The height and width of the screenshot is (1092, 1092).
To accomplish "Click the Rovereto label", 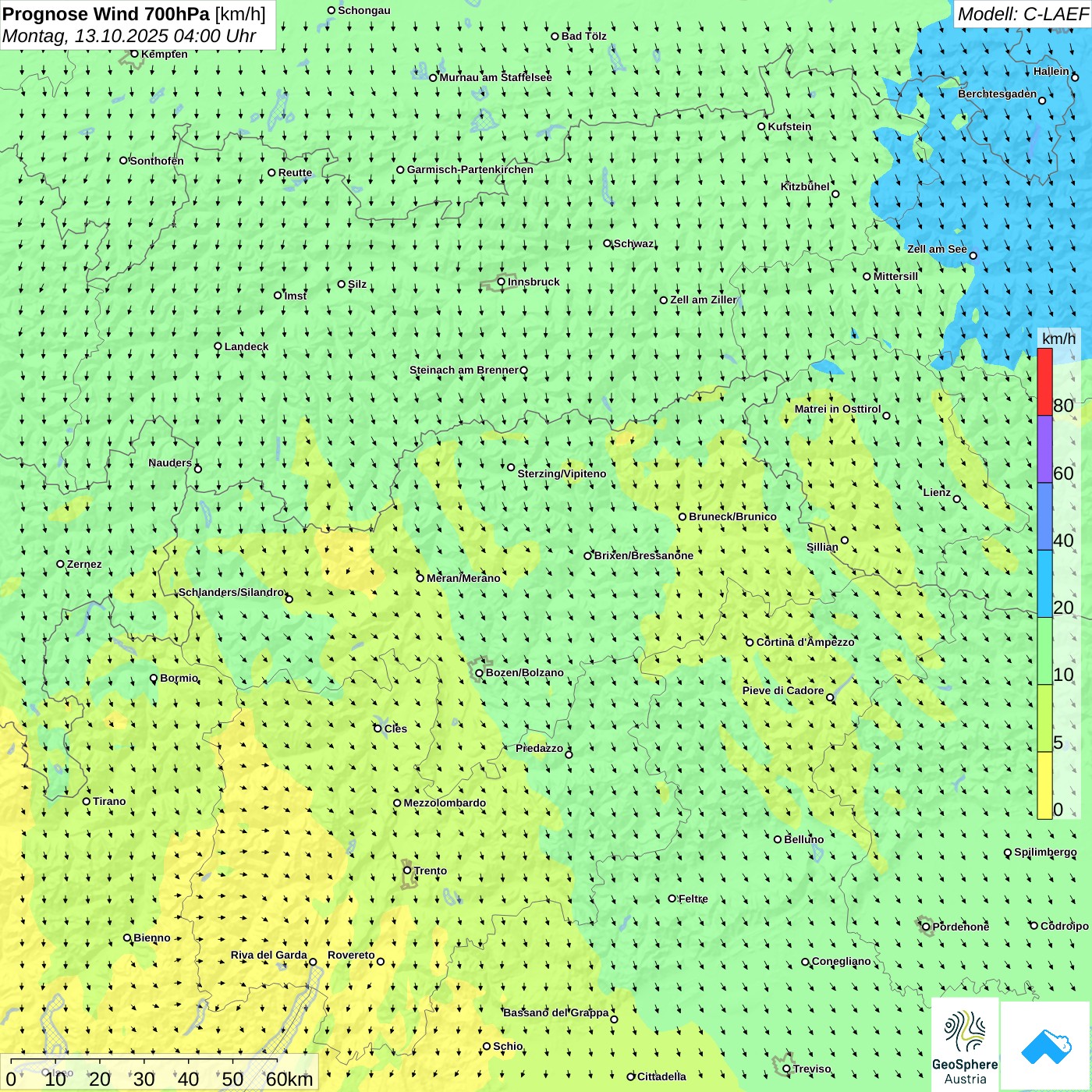I will click(x=351, y=955).
